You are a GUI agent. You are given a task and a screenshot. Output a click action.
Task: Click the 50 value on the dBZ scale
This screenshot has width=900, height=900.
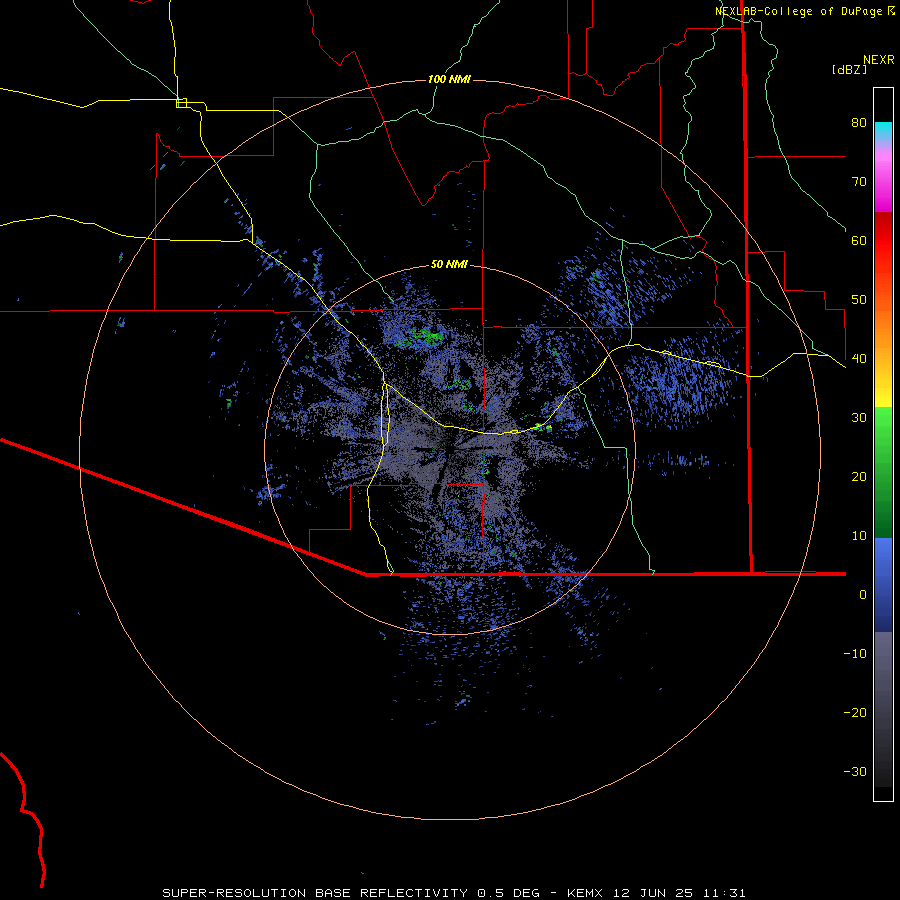click(859, 300)
